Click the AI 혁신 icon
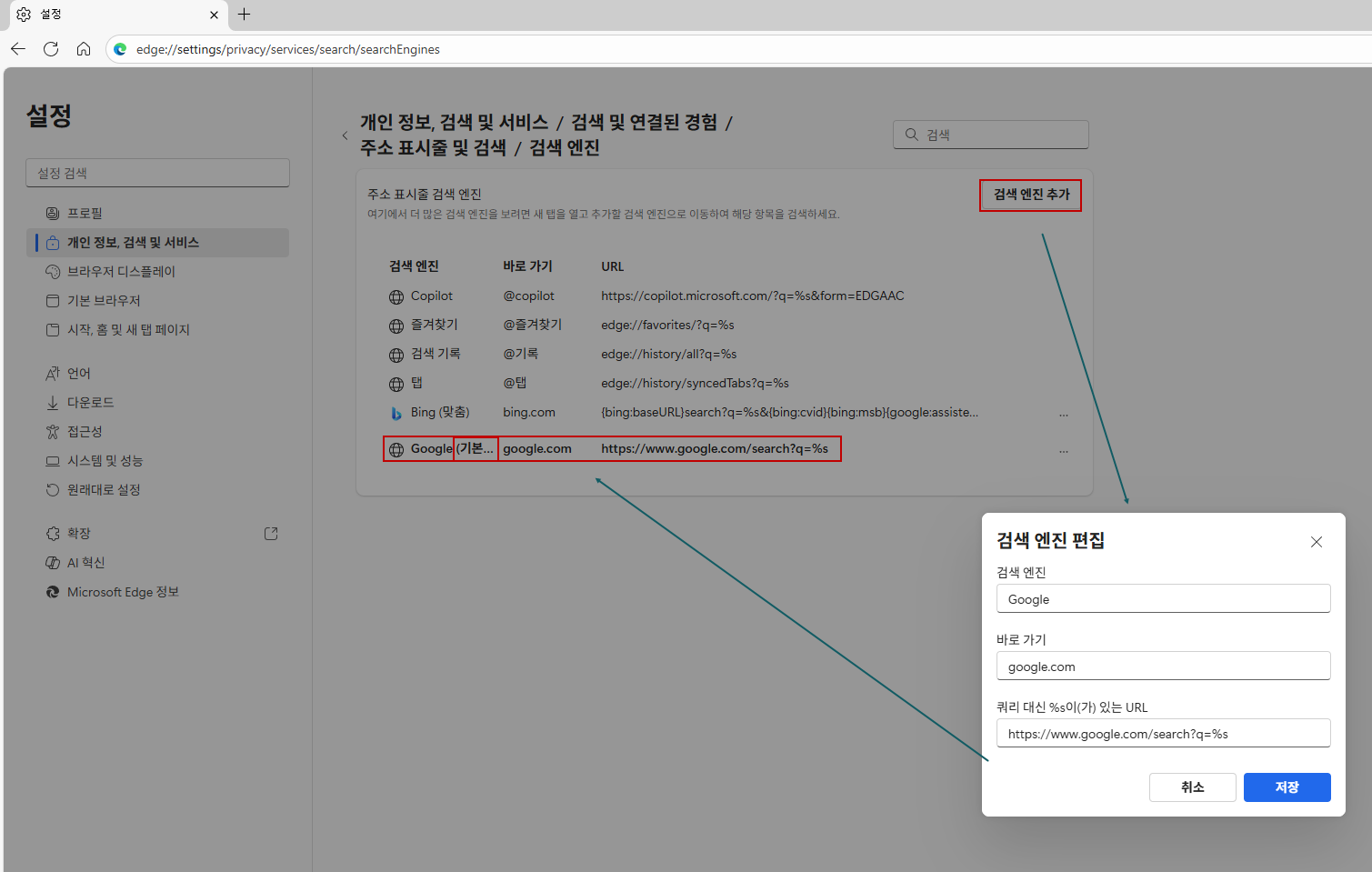Image resolution: width=1372 pixels, height=872 pixels. coord(53,563)
